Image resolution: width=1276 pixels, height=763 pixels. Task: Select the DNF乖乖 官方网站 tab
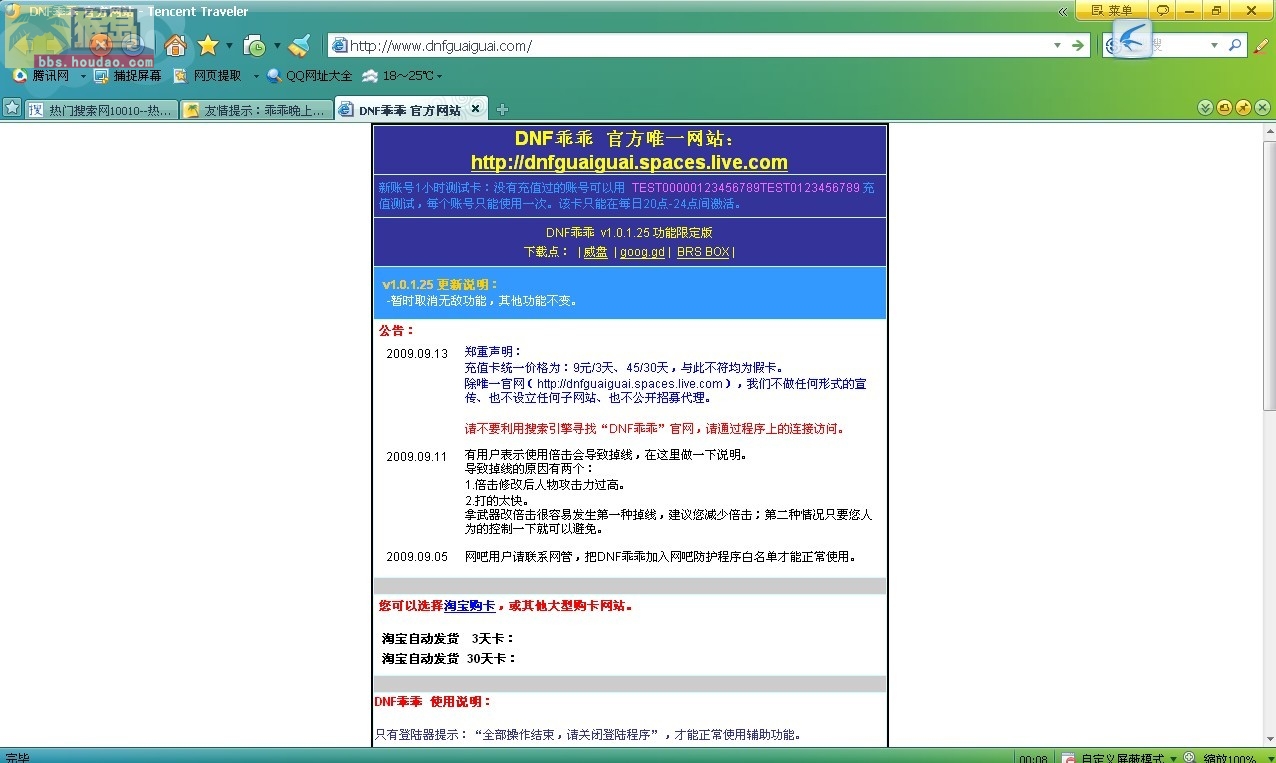[410, 109]
